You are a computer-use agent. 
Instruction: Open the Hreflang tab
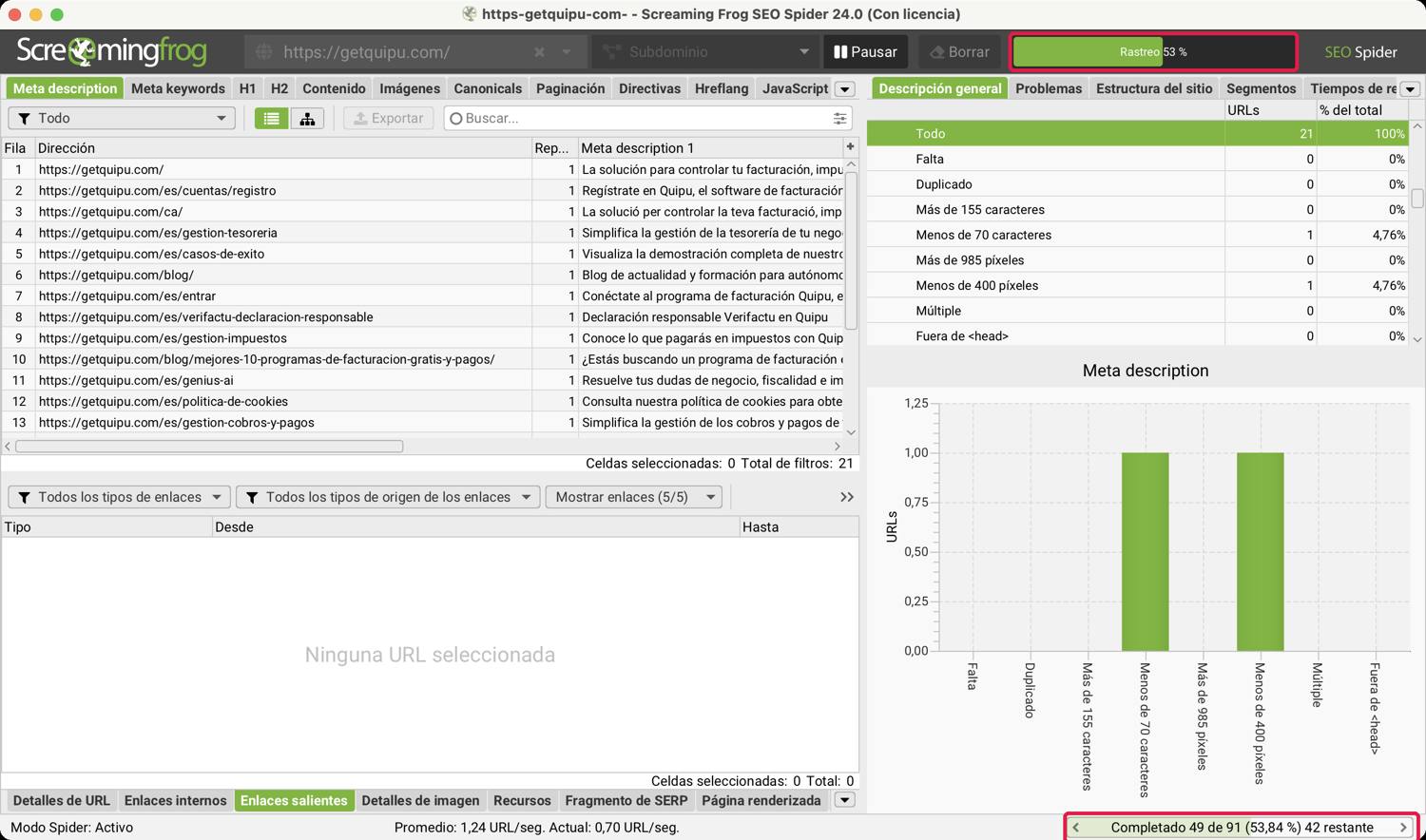coord(722,88)
